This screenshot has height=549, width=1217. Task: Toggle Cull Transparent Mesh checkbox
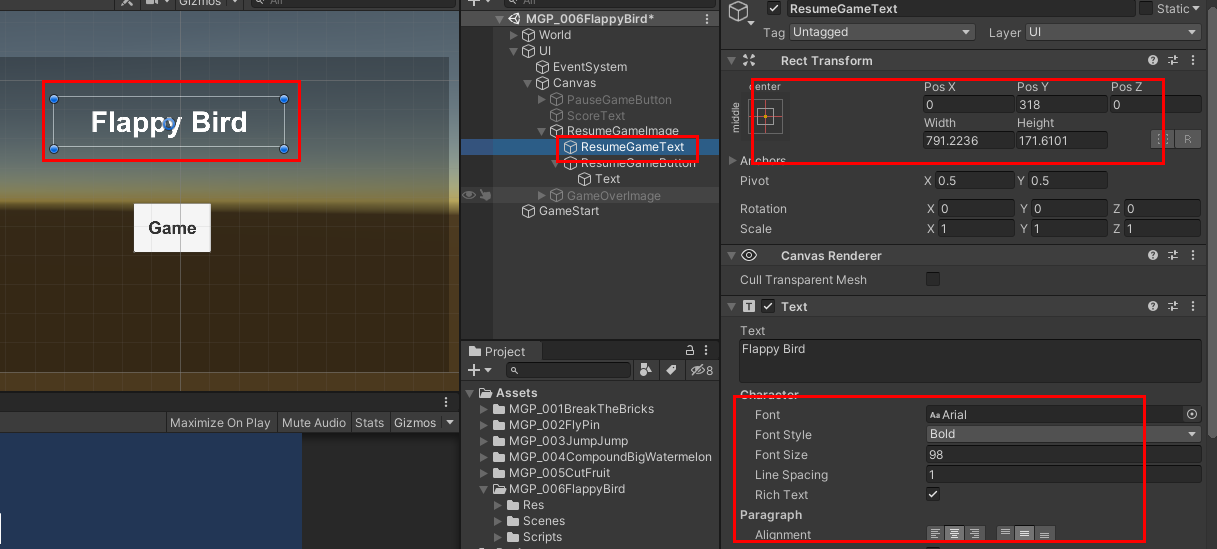[933, 279]
